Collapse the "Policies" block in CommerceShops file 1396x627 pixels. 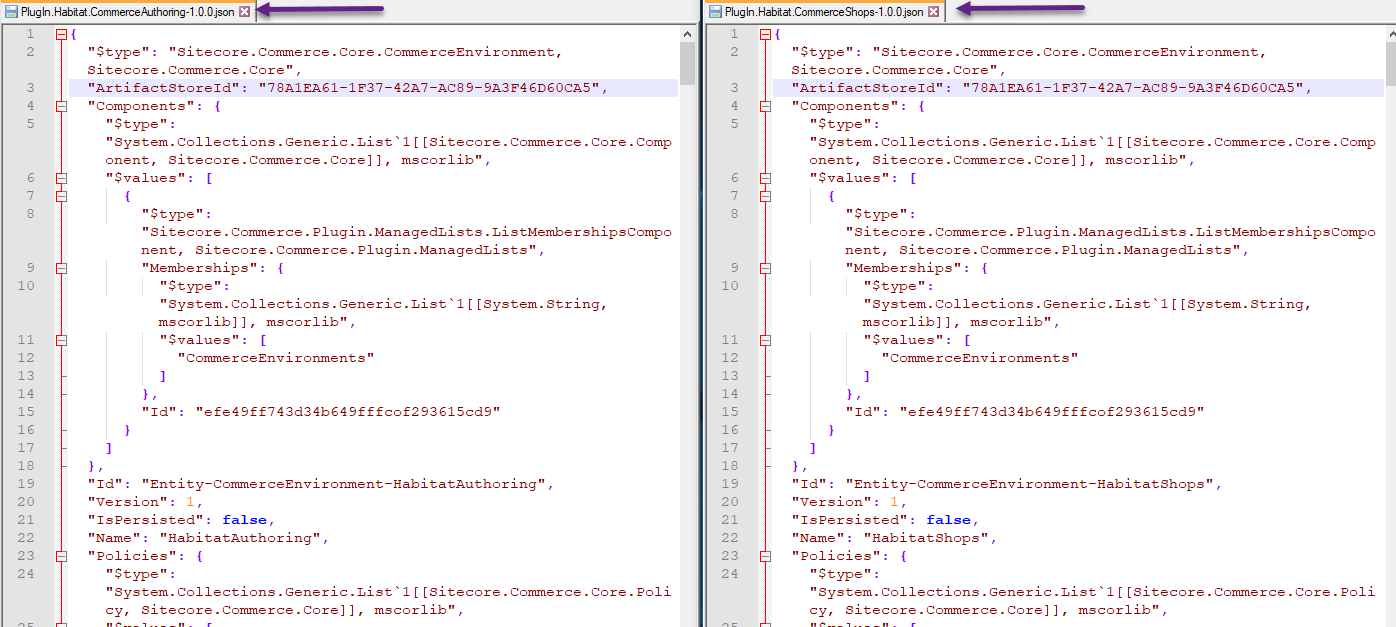[x=766, y=556]
